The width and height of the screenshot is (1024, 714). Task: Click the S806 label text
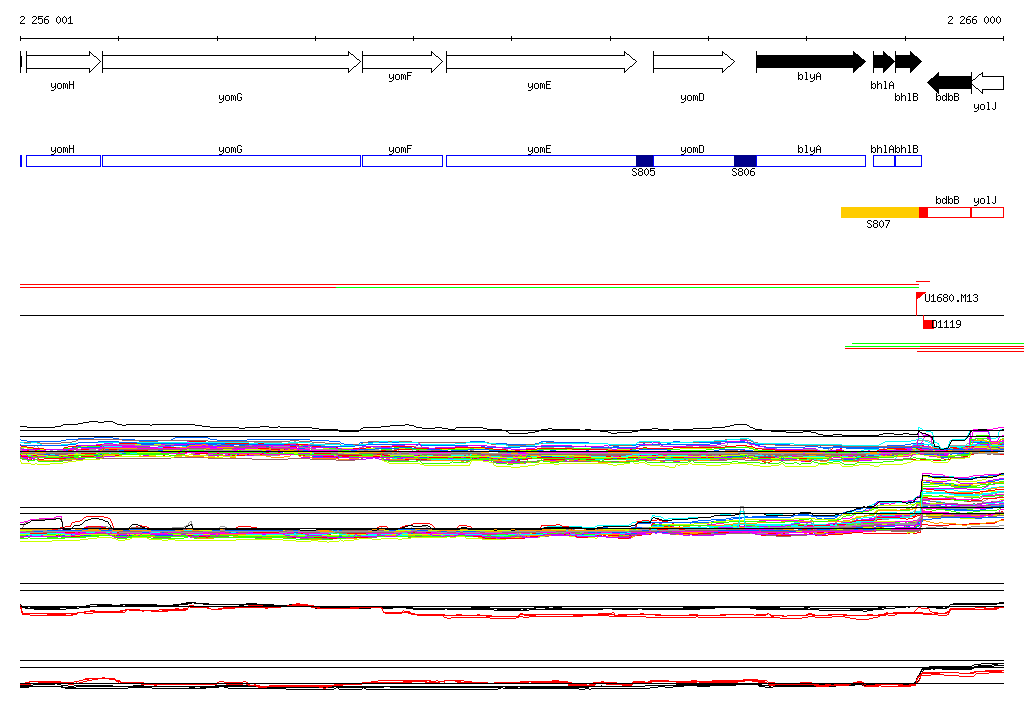pos(743,172)
